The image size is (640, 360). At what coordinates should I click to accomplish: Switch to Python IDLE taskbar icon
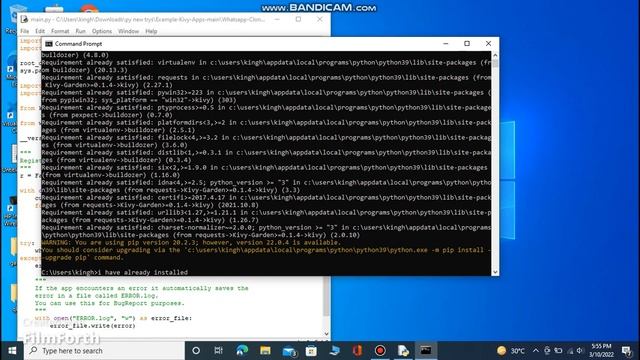click(403, 351)
